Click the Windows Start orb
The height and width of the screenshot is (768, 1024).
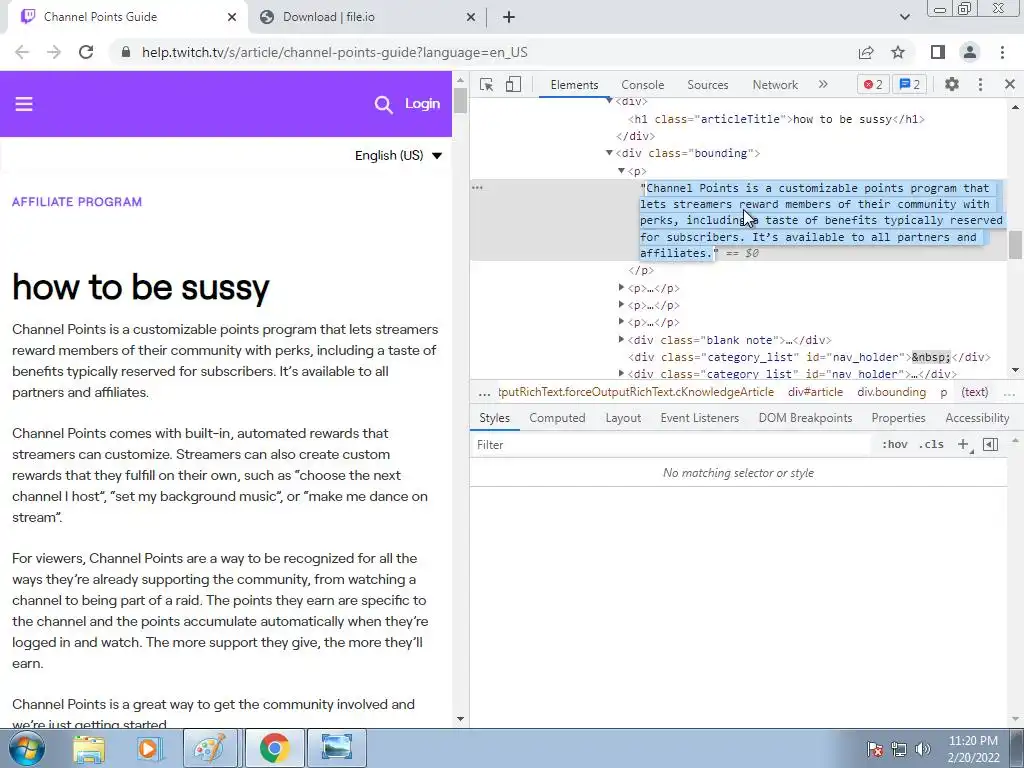pos(27,748)
